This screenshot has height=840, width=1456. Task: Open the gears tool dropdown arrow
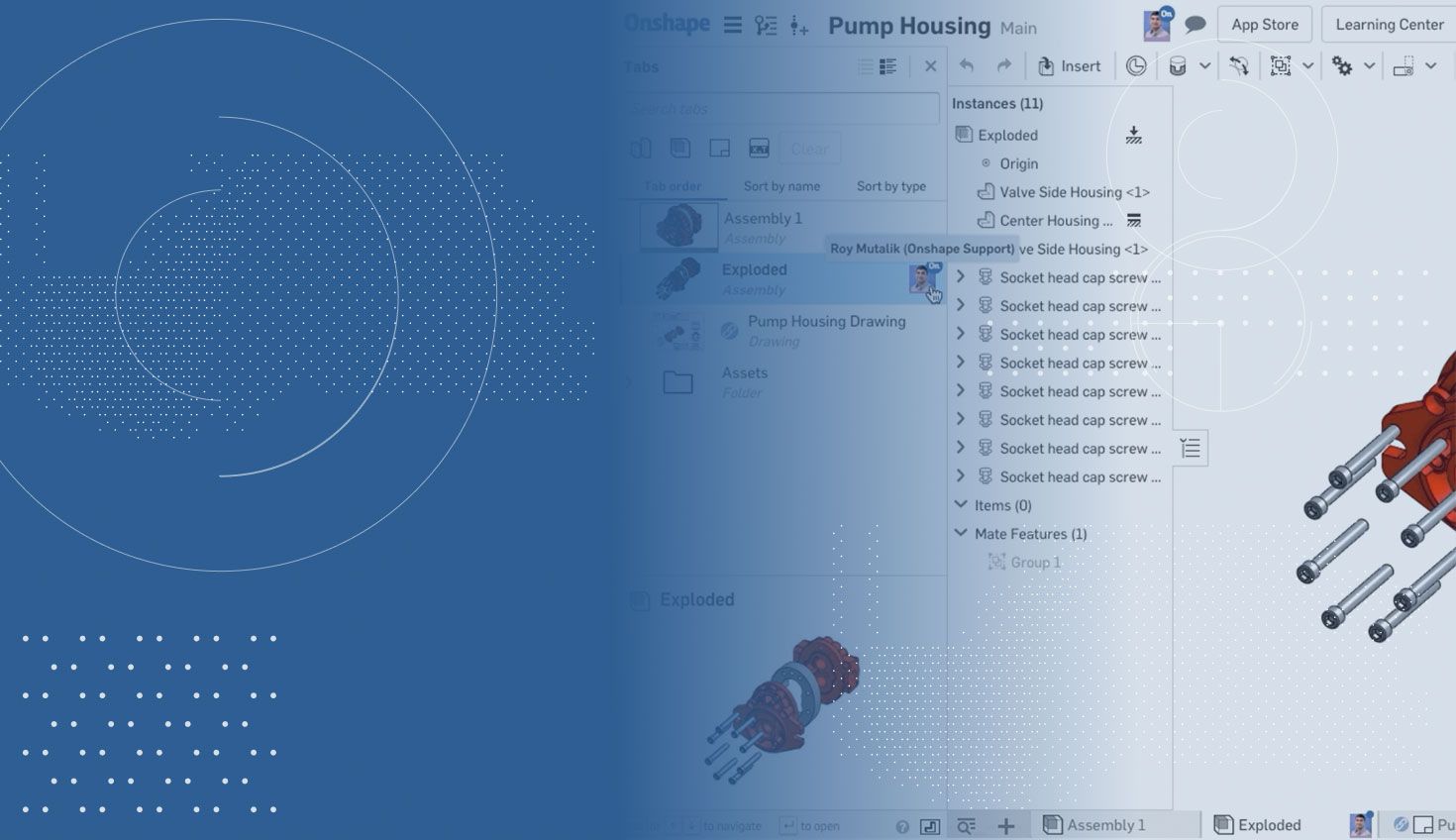coord(1369,66)
